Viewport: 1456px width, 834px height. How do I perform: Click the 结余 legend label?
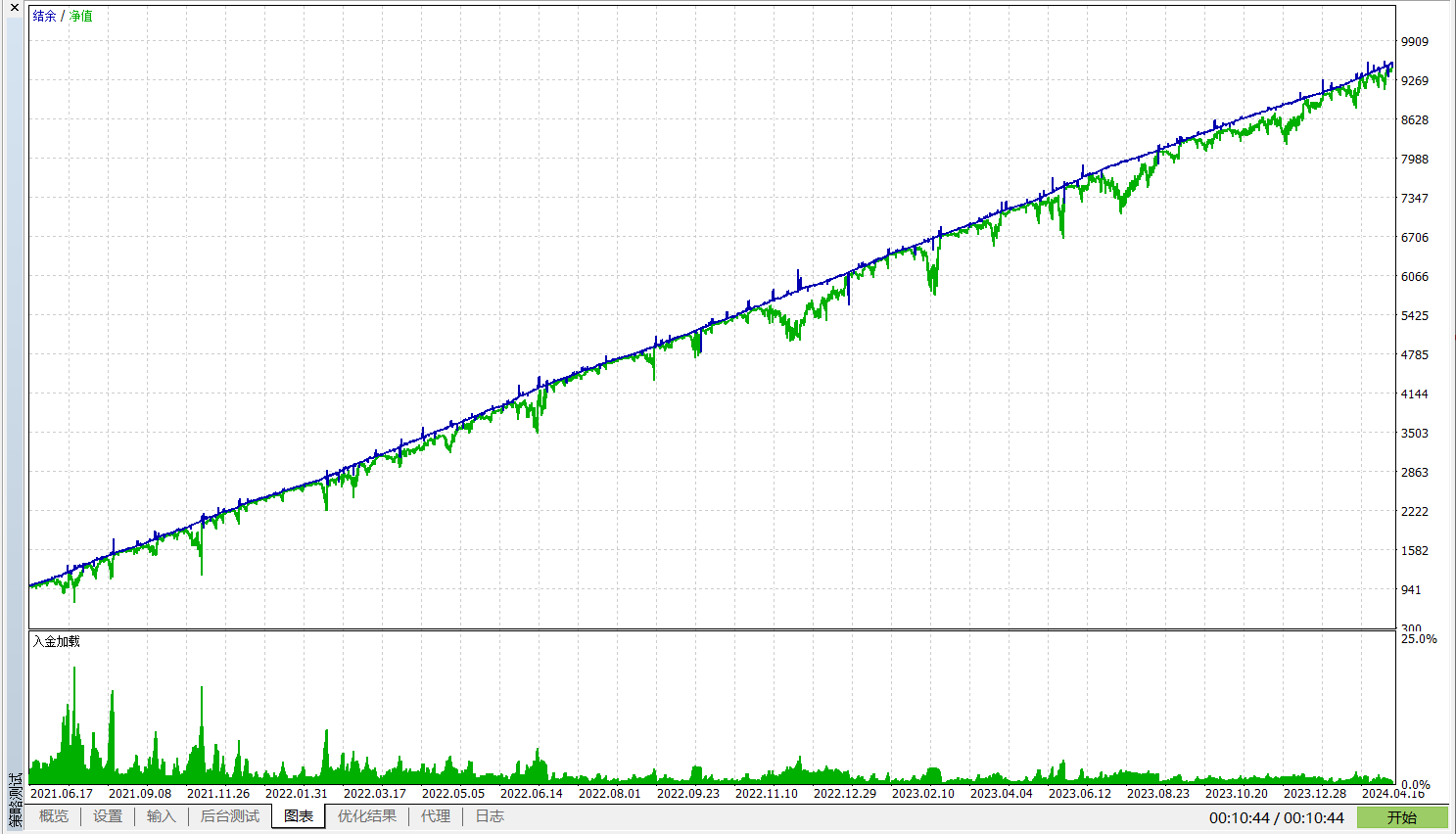[x=45, y=16]
